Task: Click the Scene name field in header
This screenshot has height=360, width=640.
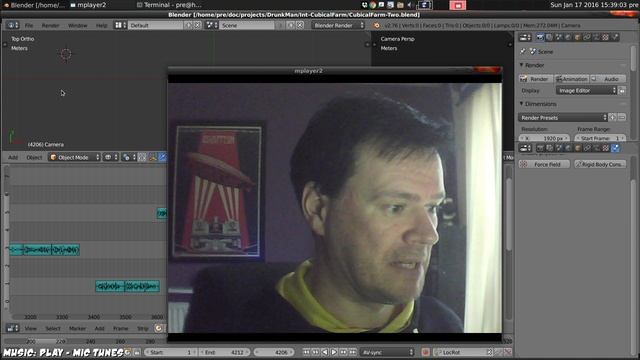Action: [247, 25]
